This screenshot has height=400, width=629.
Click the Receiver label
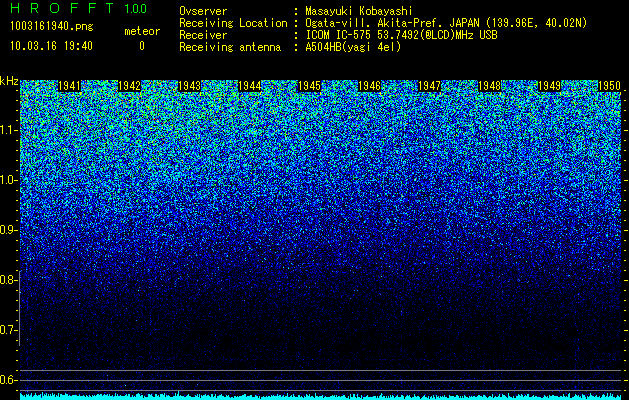click(x=203, y=35)
